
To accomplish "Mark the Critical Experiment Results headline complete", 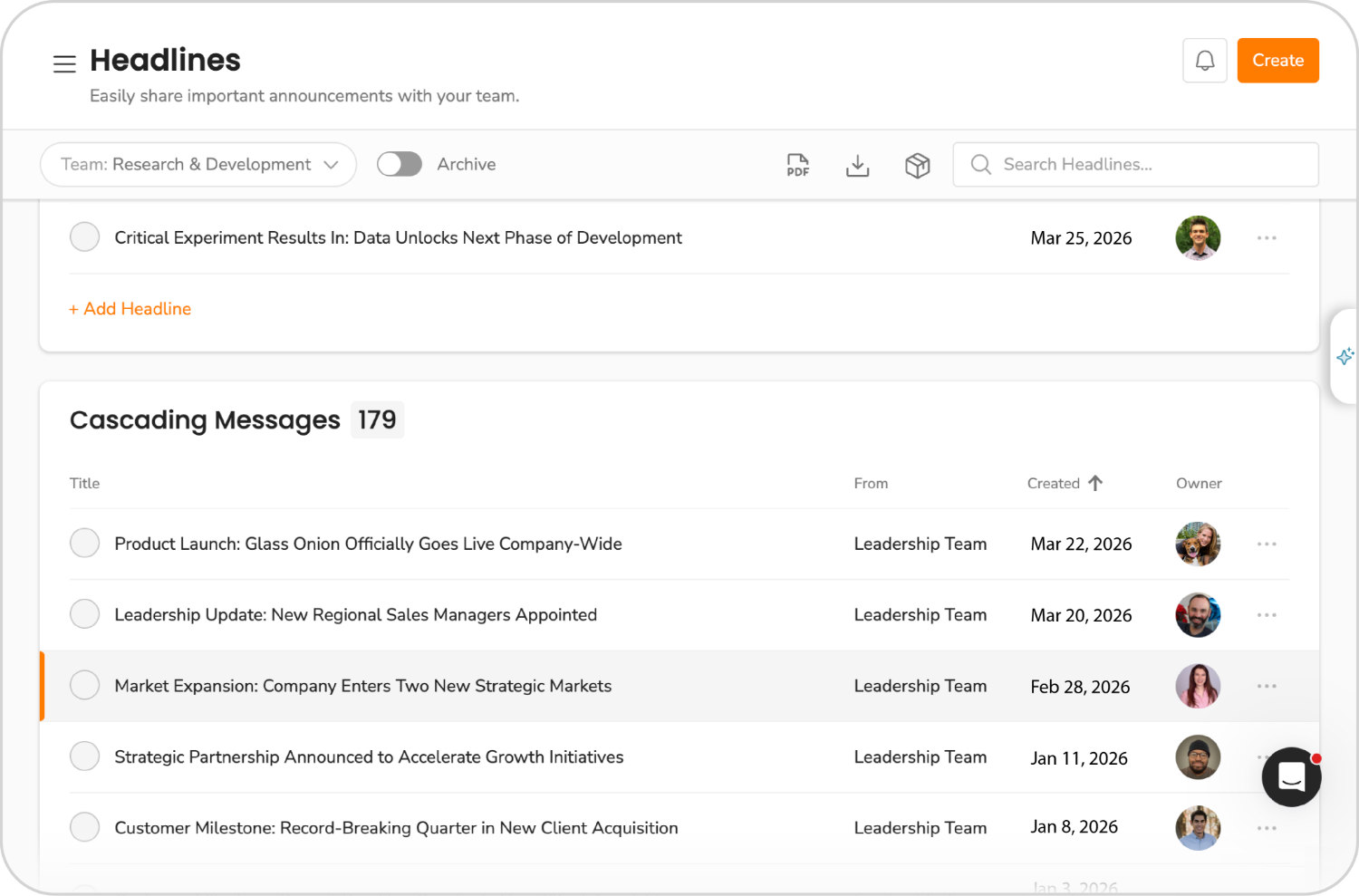I will (84, 236).
